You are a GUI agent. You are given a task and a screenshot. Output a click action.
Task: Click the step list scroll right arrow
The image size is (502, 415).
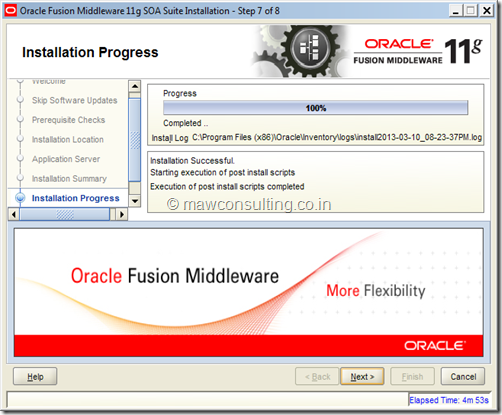[122, 214]
